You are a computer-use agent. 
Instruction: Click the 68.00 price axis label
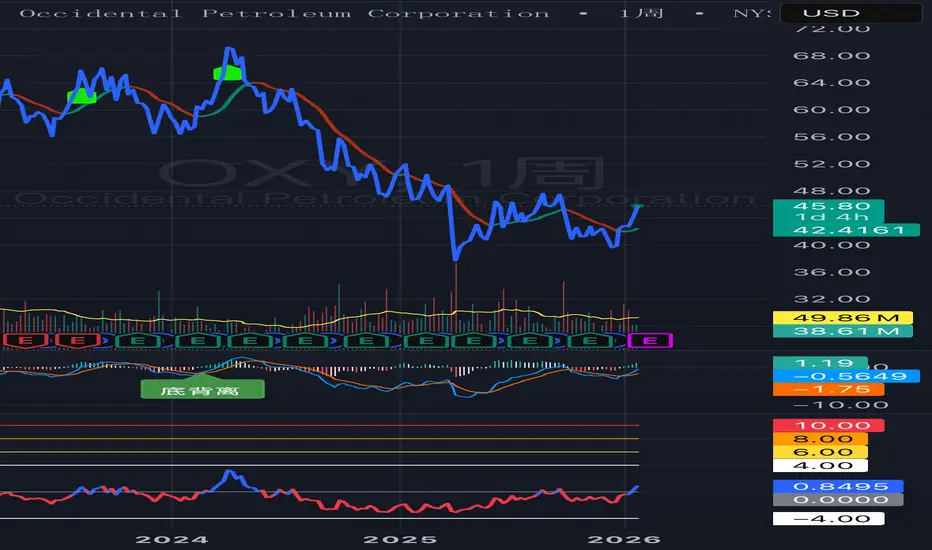click(832, 56)
